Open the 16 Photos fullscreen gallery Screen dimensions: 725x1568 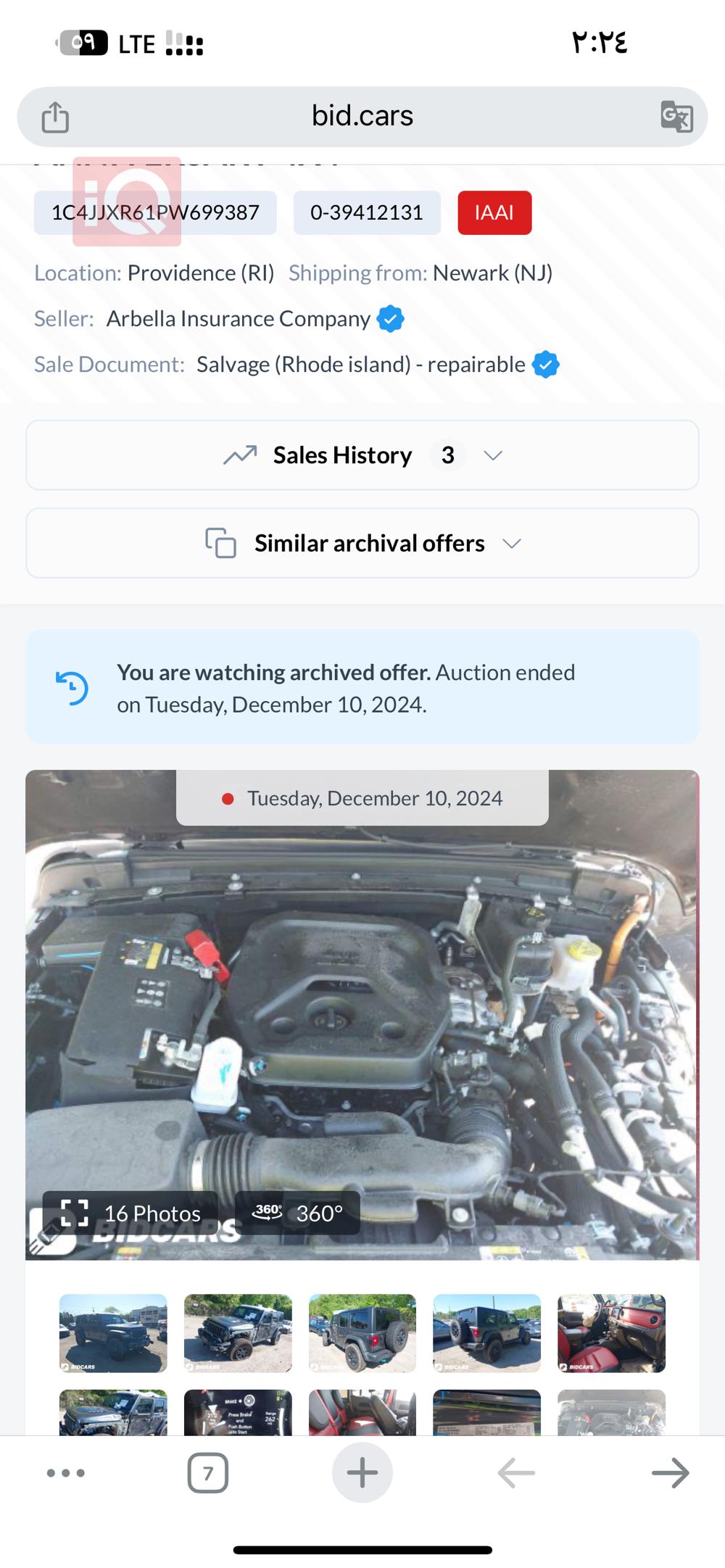click(130, 1213)
